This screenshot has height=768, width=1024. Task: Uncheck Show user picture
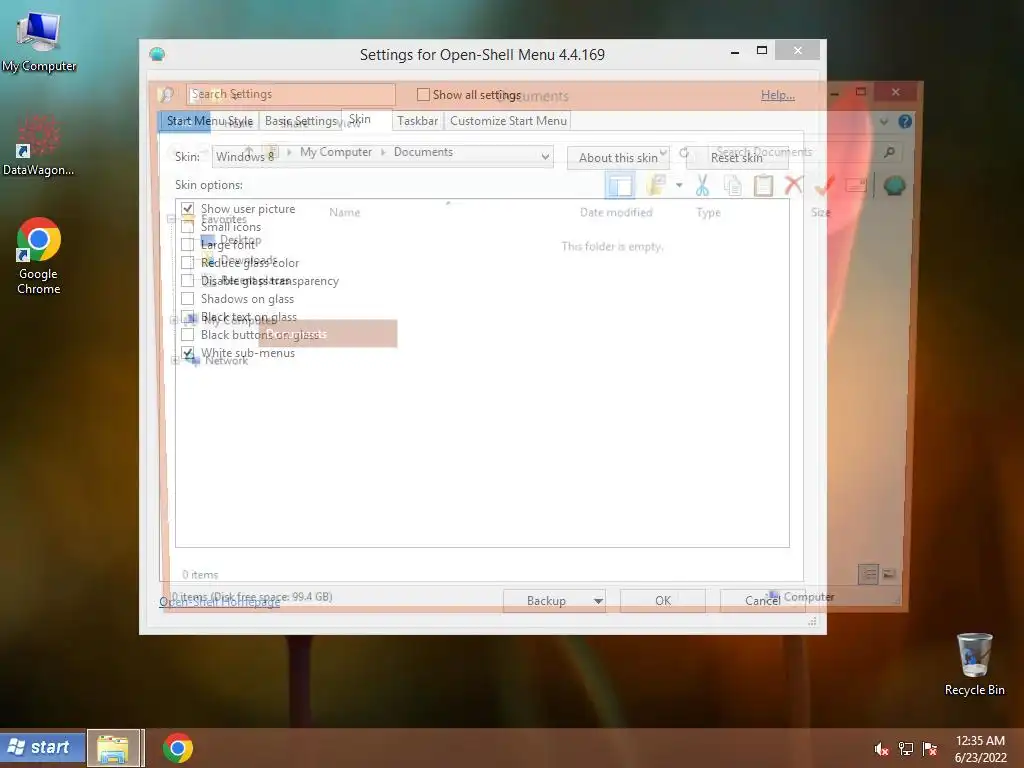click(x=187, y=209)
